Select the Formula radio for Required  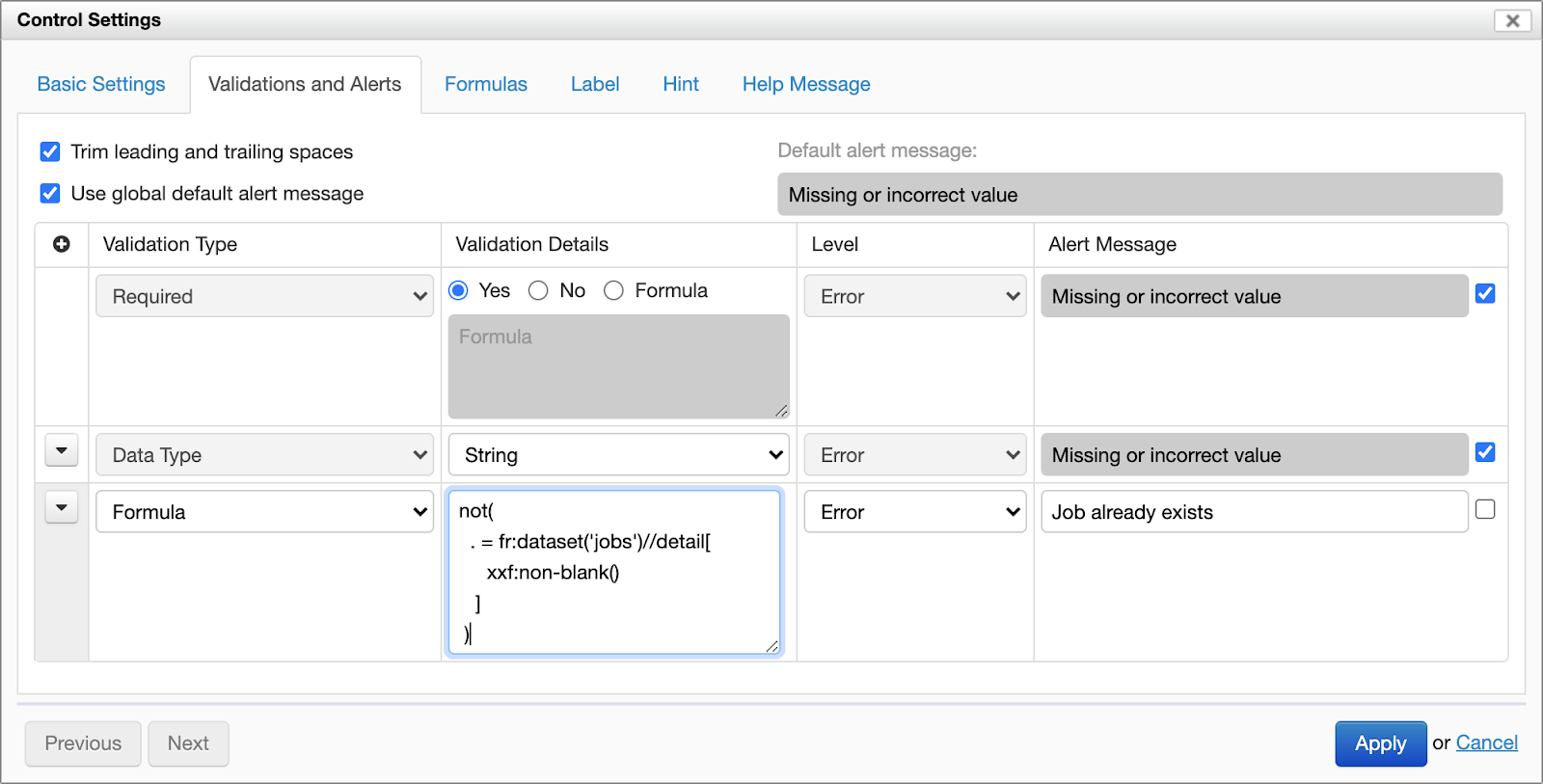pos(613,290)
